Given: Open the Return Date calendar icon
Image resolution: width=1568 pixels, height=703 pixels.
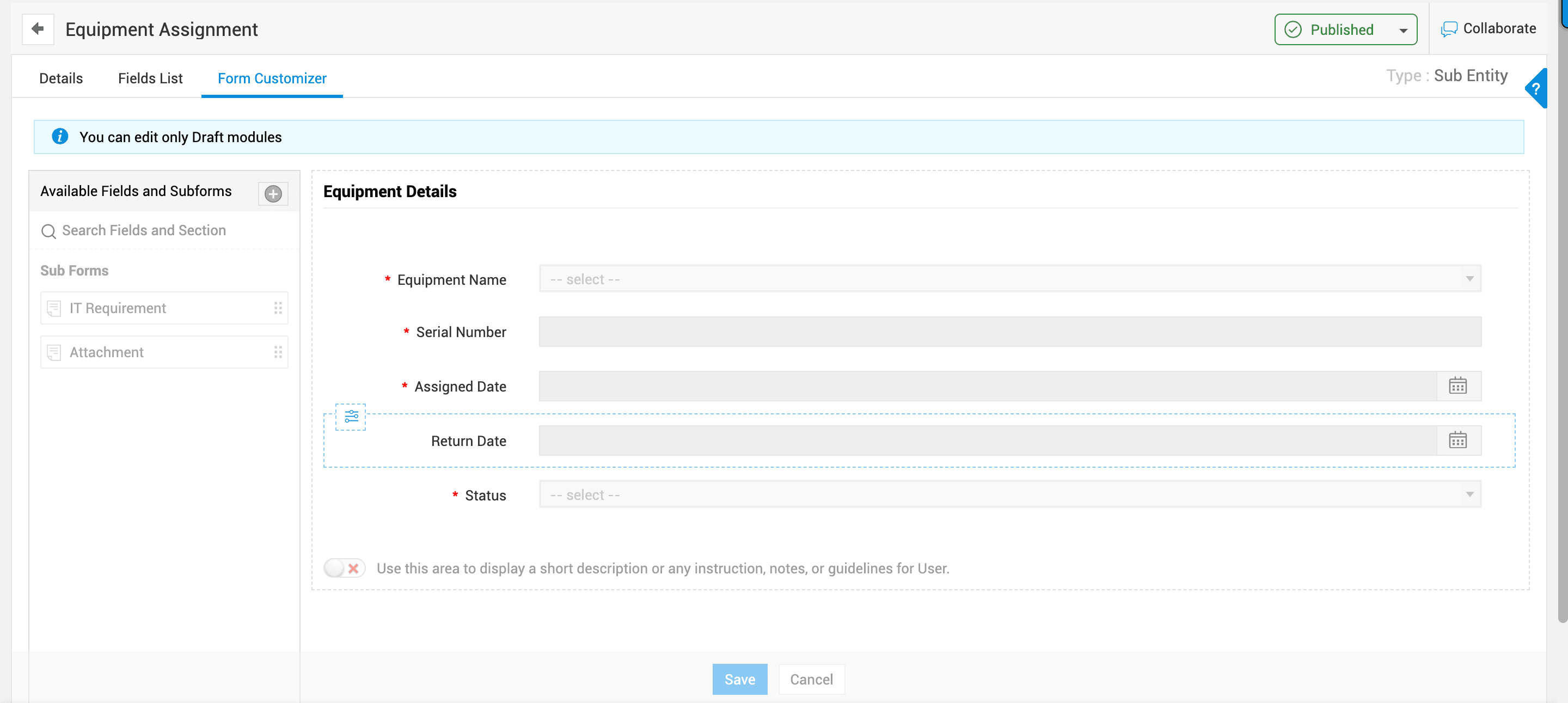Looking at the screenshot, I should (1457, 440).
